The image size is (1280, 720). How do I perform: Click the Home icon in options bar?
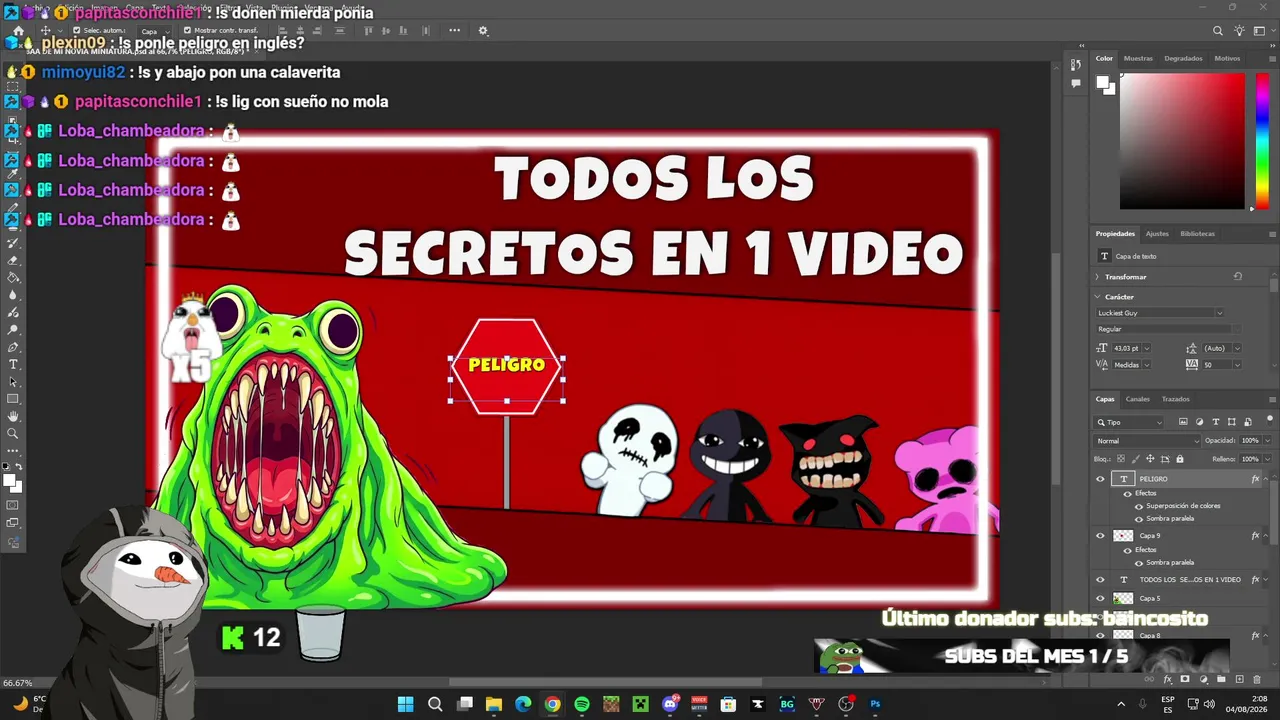coord(18,31)
